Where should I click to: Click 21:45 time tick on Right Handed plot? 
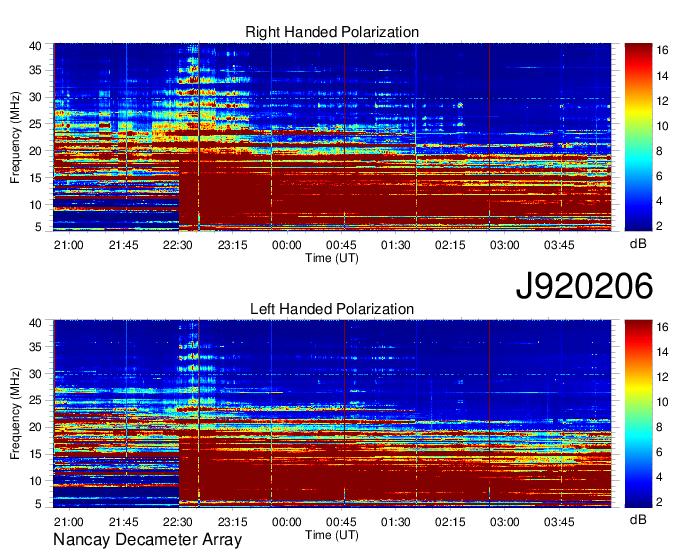(x=124, y=245)
